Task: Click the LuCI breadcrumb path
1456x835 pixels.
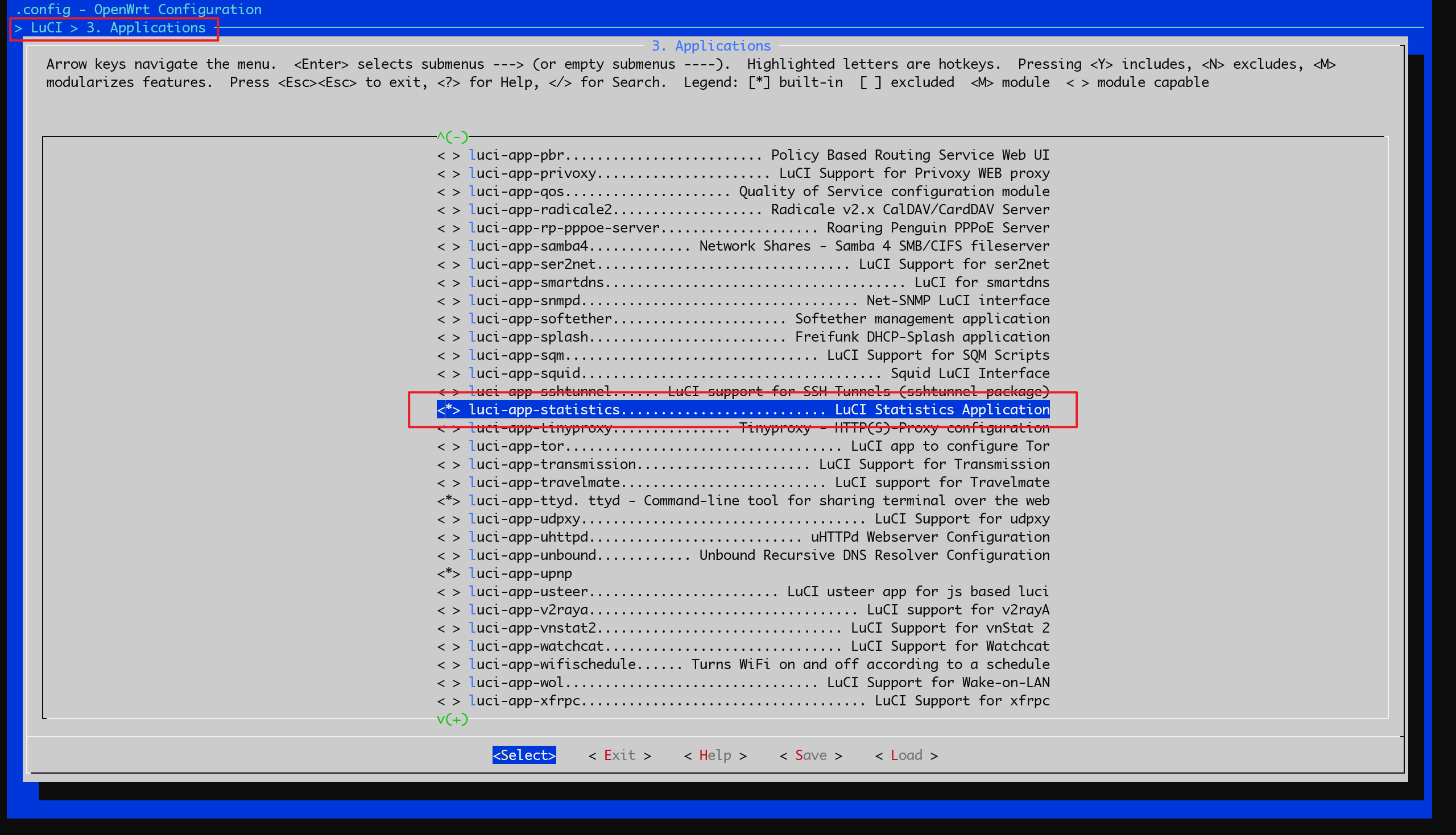Action: pos(47,27)
